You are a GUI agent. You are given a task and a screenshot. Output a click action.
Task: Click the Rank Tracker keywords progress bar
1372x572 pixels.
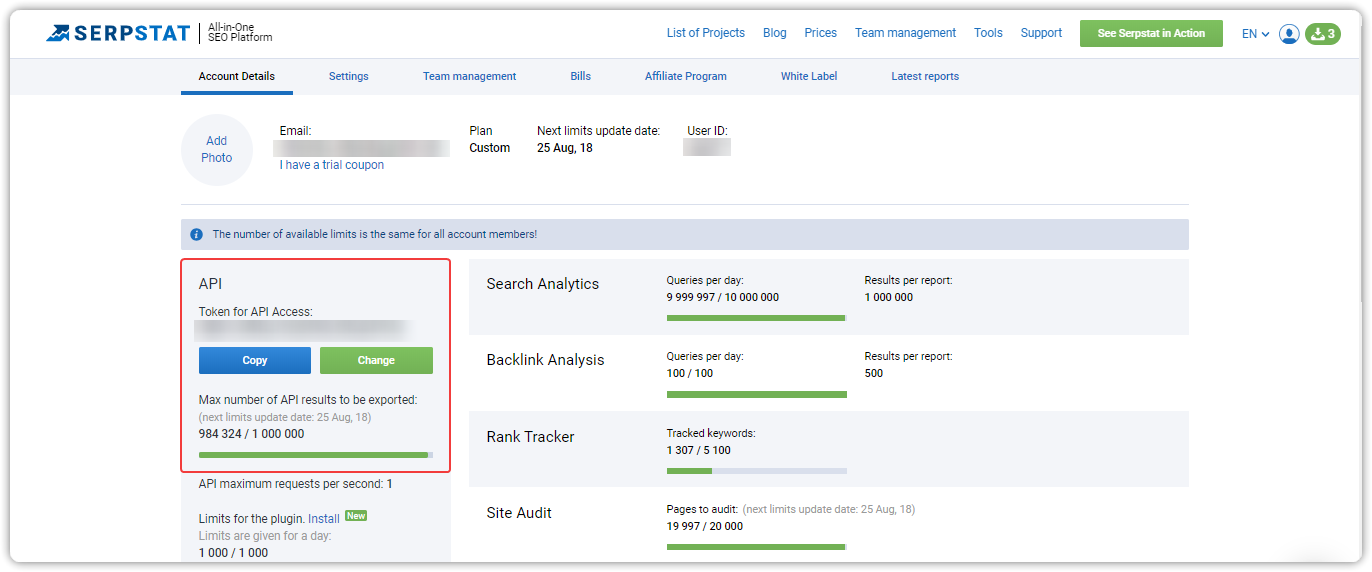(757, 470)
